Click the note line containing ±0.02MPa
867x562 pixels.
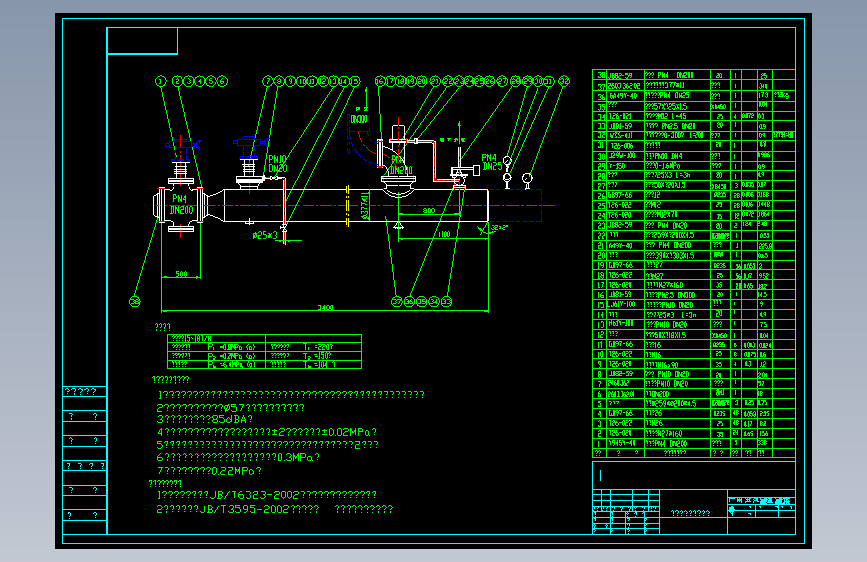click(267, 432)
